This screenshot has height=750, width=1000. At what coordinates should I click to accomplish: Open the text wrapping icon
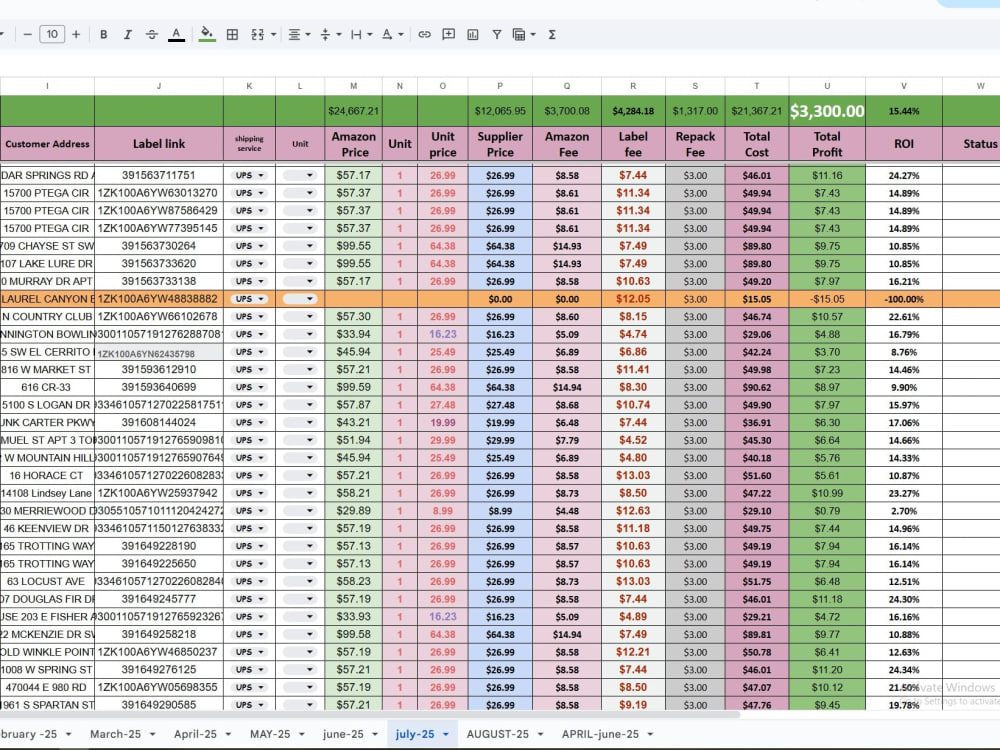click(357, 34)
